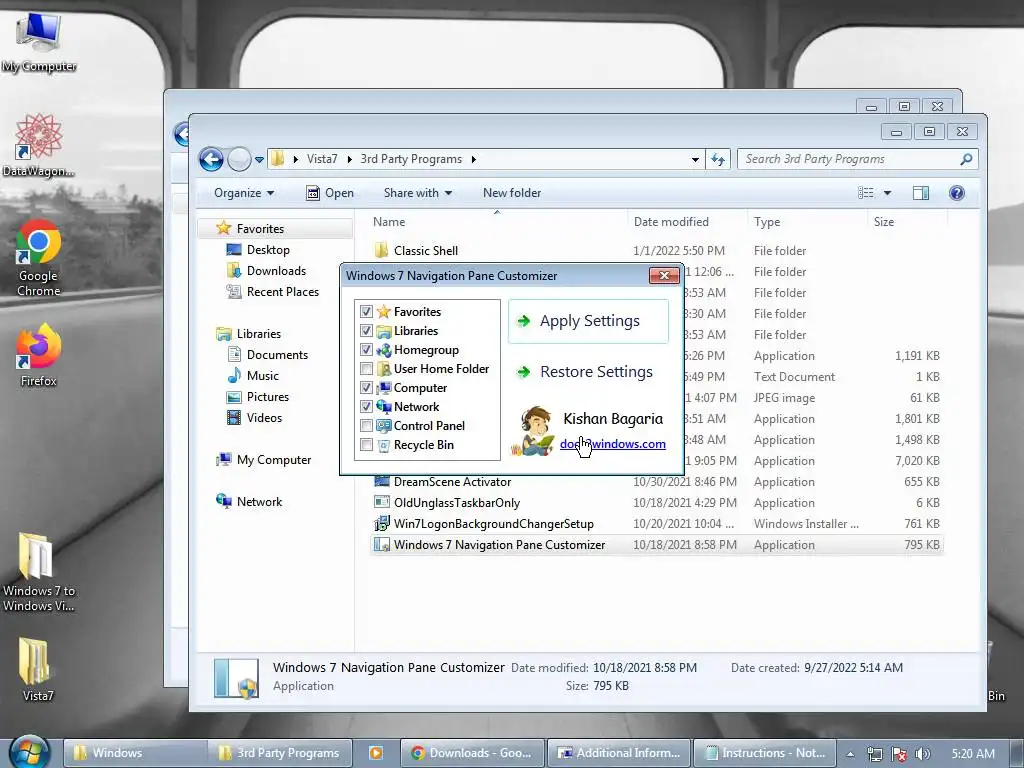Open the Start button orb
The width and height of the screenshot is (1024, 768).
[x=30, y=752]
